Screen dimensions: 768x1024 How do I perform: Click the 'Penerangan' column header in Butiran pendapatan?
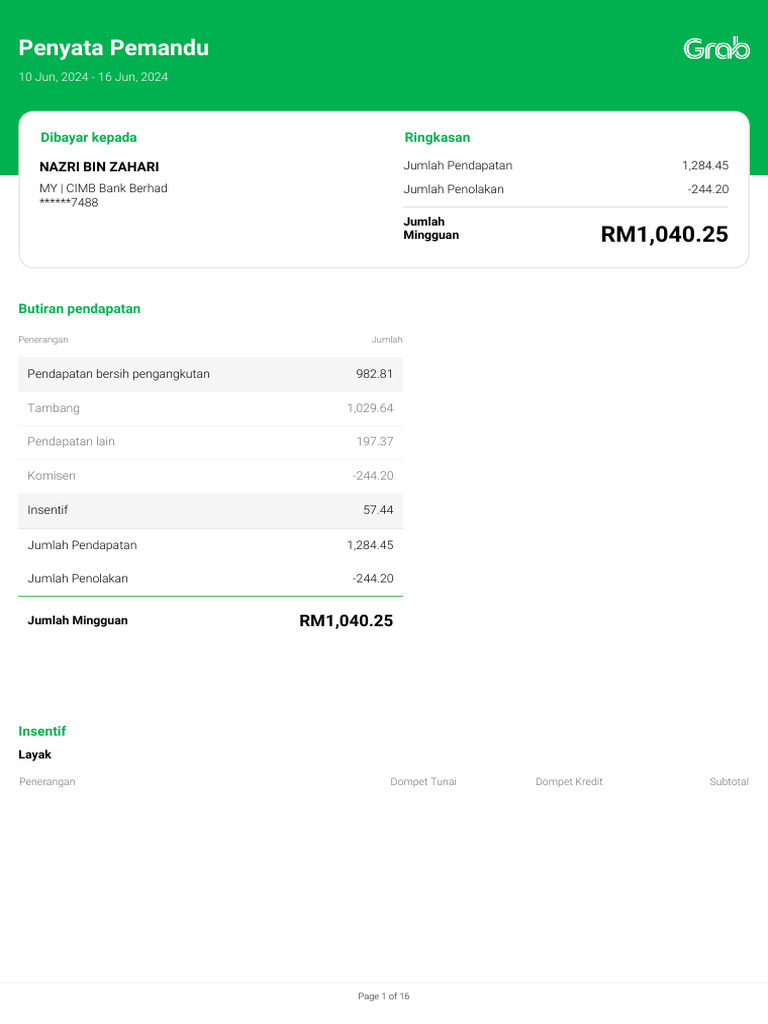pos(43,340)
